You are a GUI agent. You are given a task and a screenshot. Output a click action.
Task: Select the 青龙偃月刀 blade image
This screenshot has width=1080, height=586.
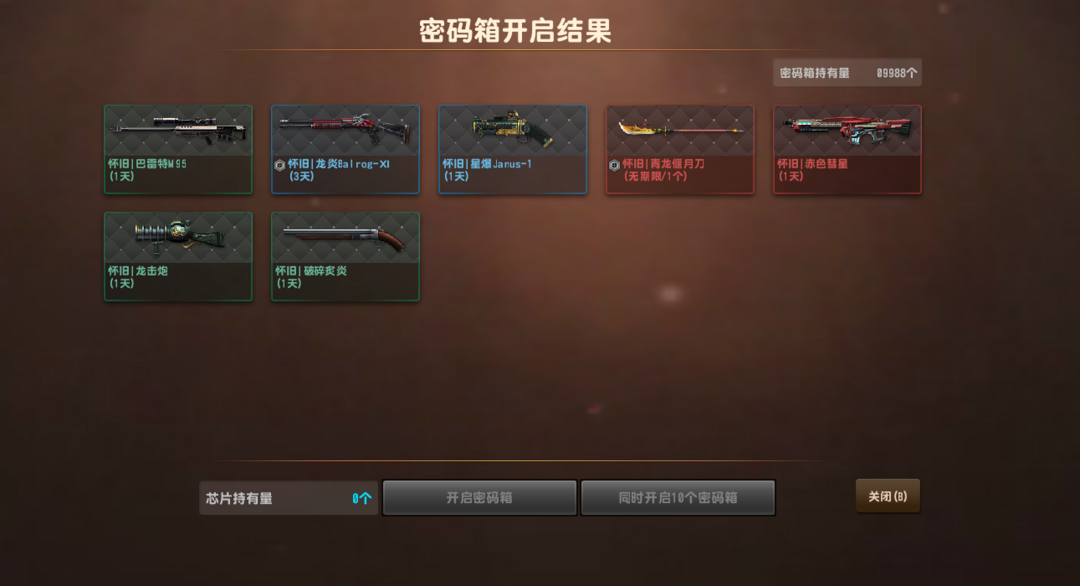click(680, 129)
